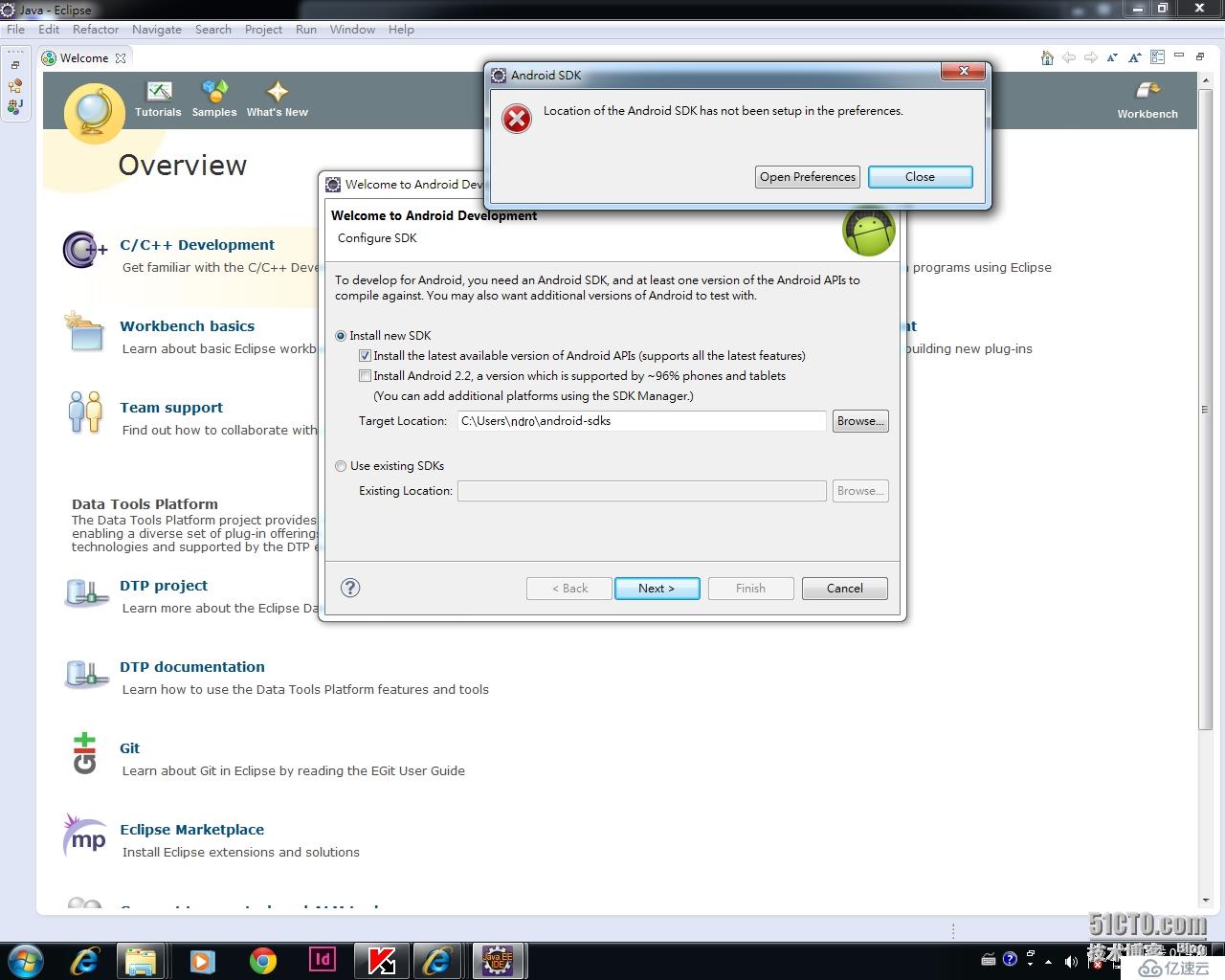The height and width of the screenshot is (980, 1225).
Task: Click the Eclipse Marketplace mp icon
Action: 85,835
